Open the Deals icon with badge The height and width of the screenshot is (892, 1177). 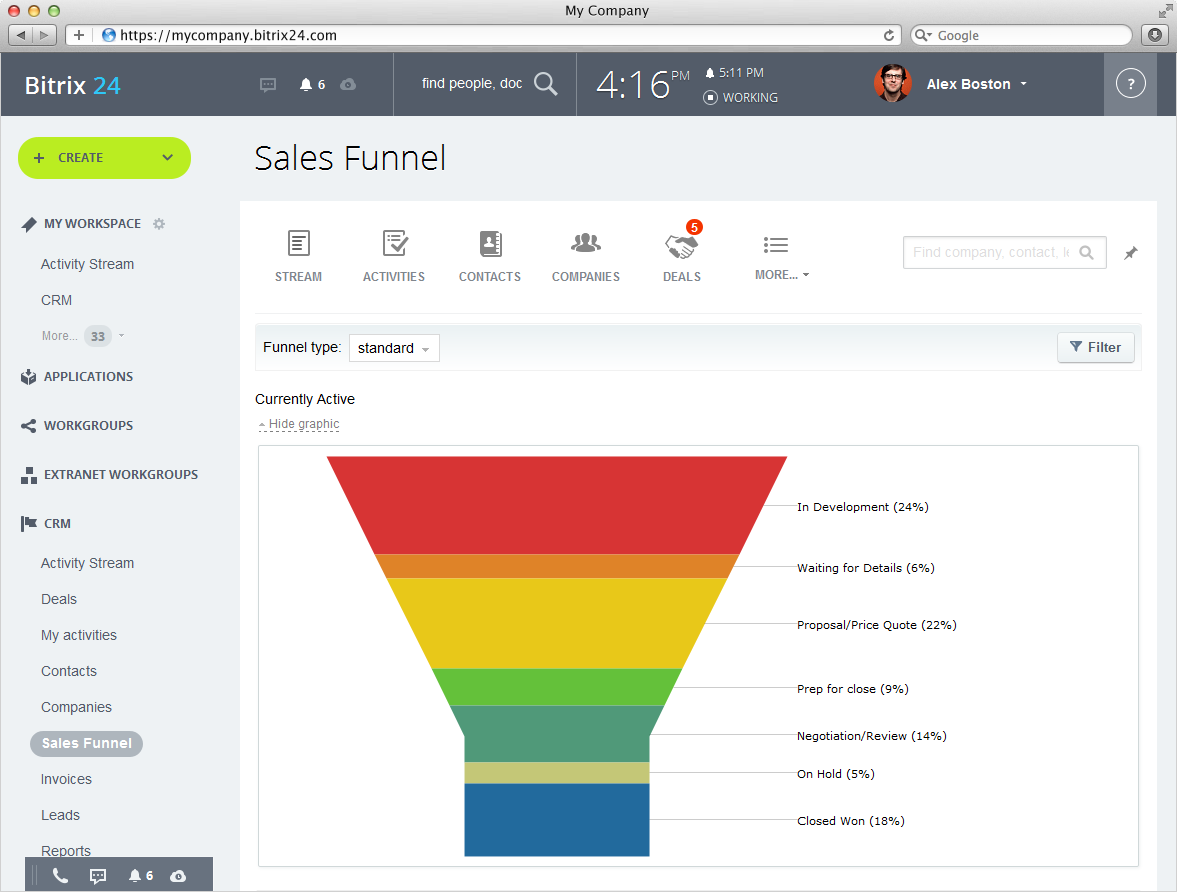tap(681, 246)
